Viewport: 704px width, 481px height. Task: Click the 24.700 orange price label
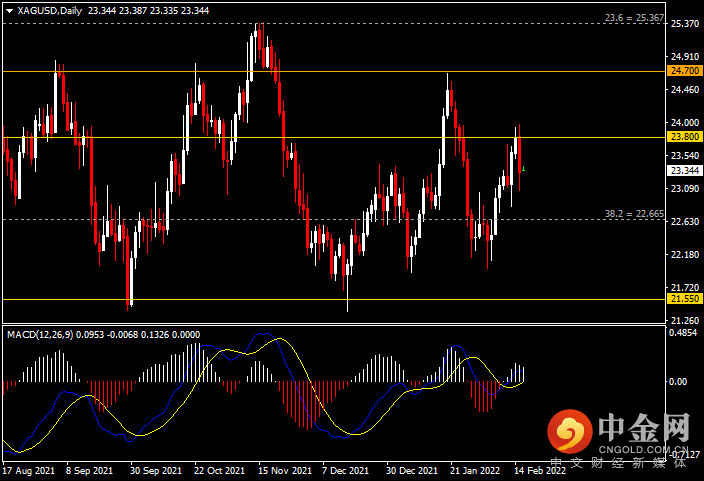684,71
